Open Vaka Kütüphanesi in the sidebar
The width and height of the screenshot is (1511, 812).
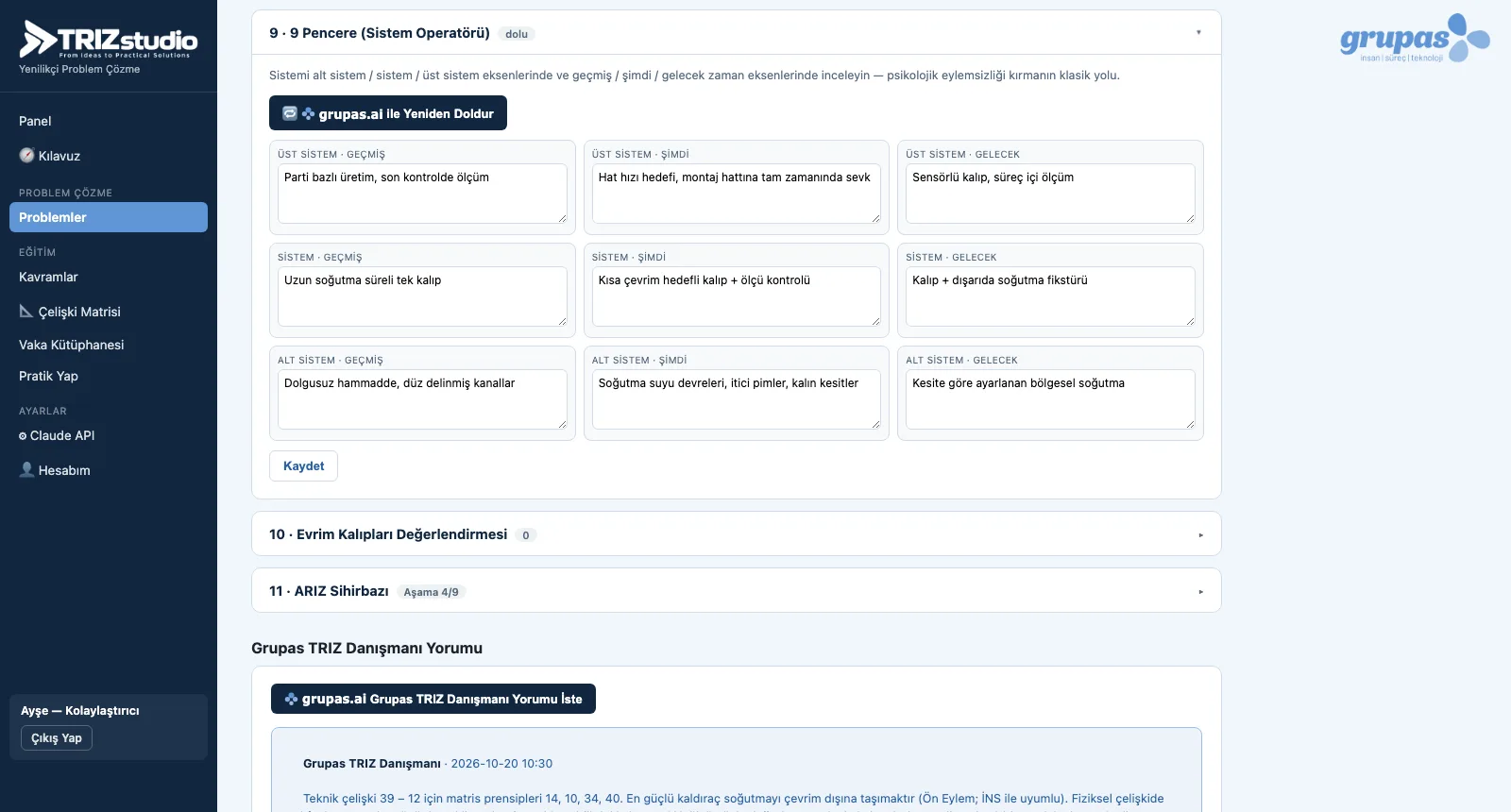tap(109, 345)
